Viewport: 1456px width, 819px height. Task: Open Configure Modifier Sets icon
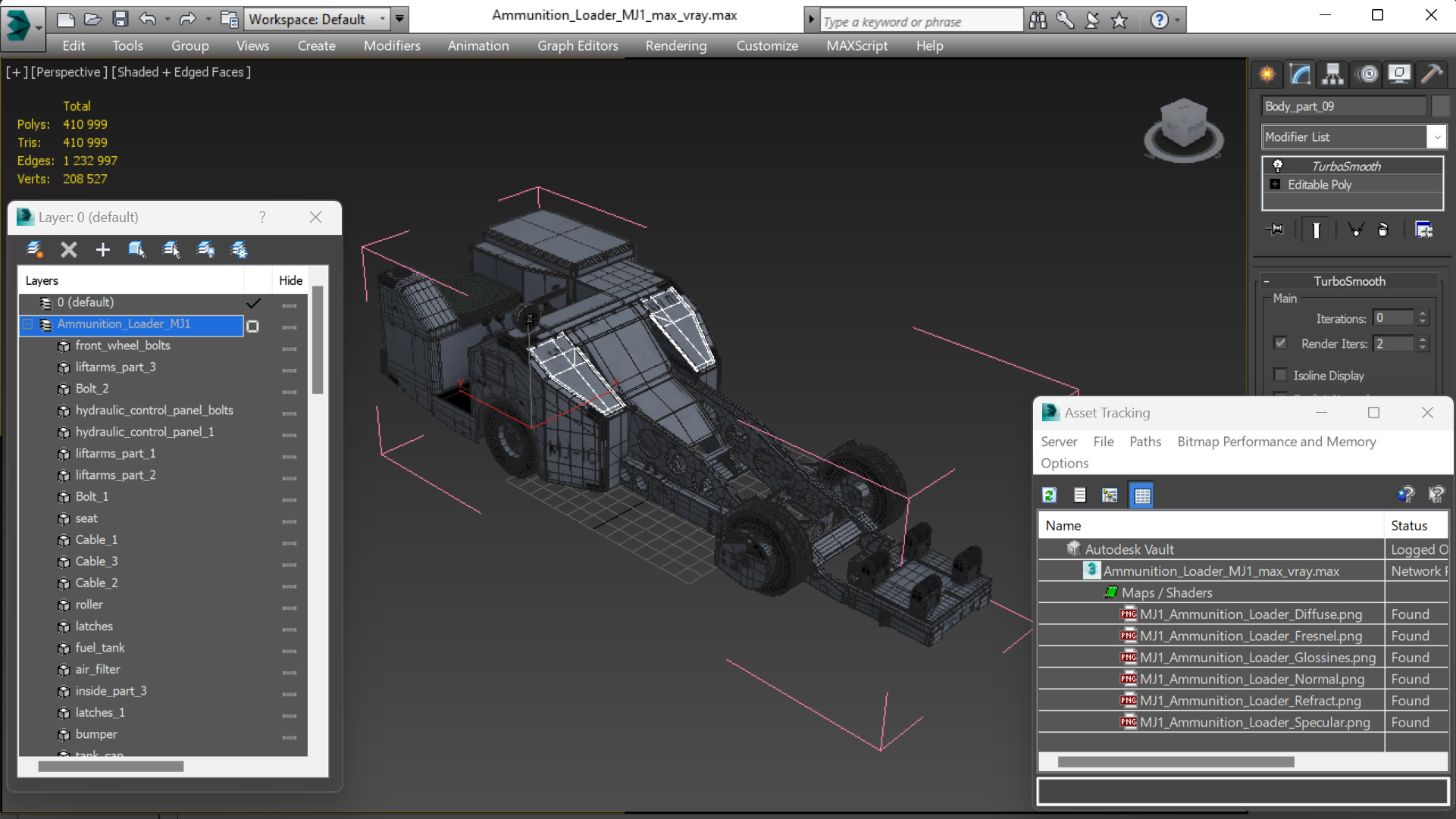click(x=1423, y=230)
